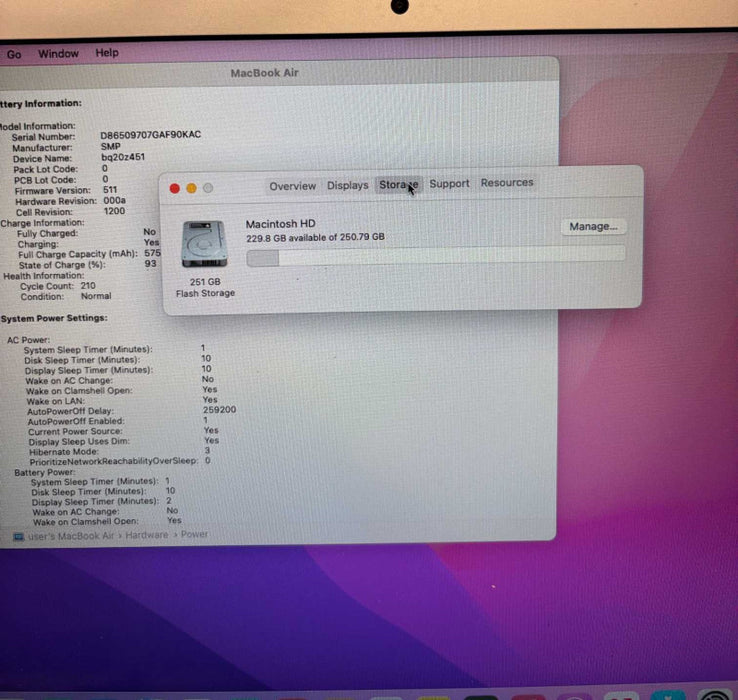
Task: Click the device name bq20z451
Action: point(123,157)
